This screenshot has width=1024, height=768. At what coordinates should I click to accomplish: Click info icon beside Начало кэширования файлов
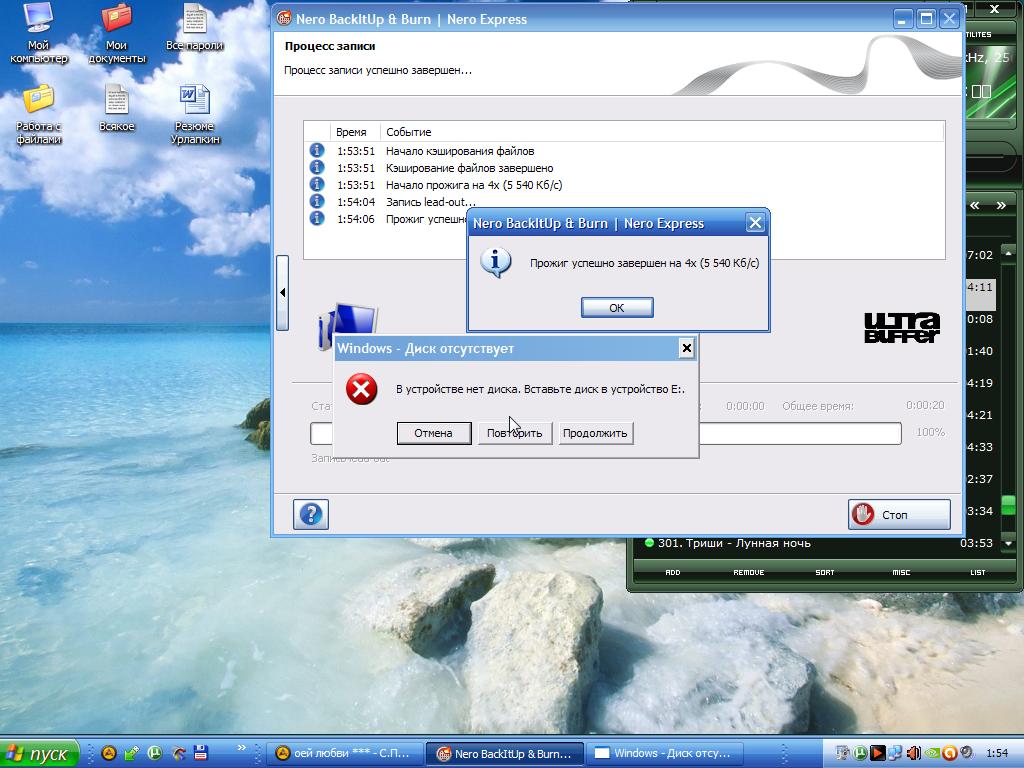coord(317,151)
